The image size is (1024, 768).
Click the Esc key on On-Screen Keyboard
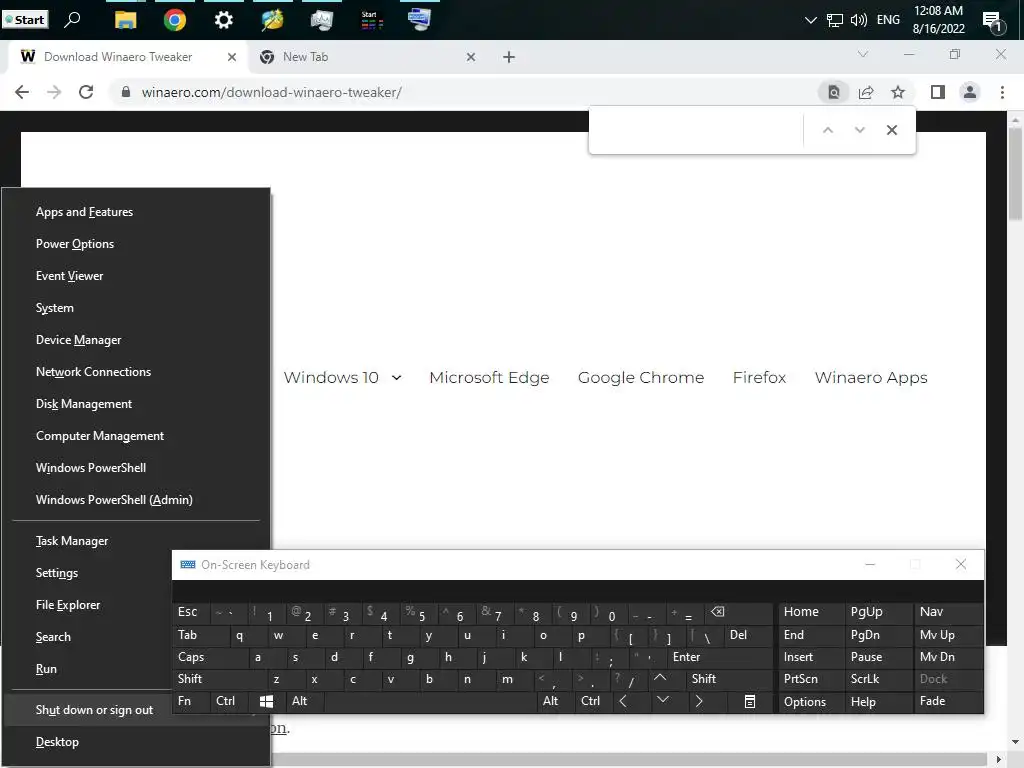tap(191, 613)
